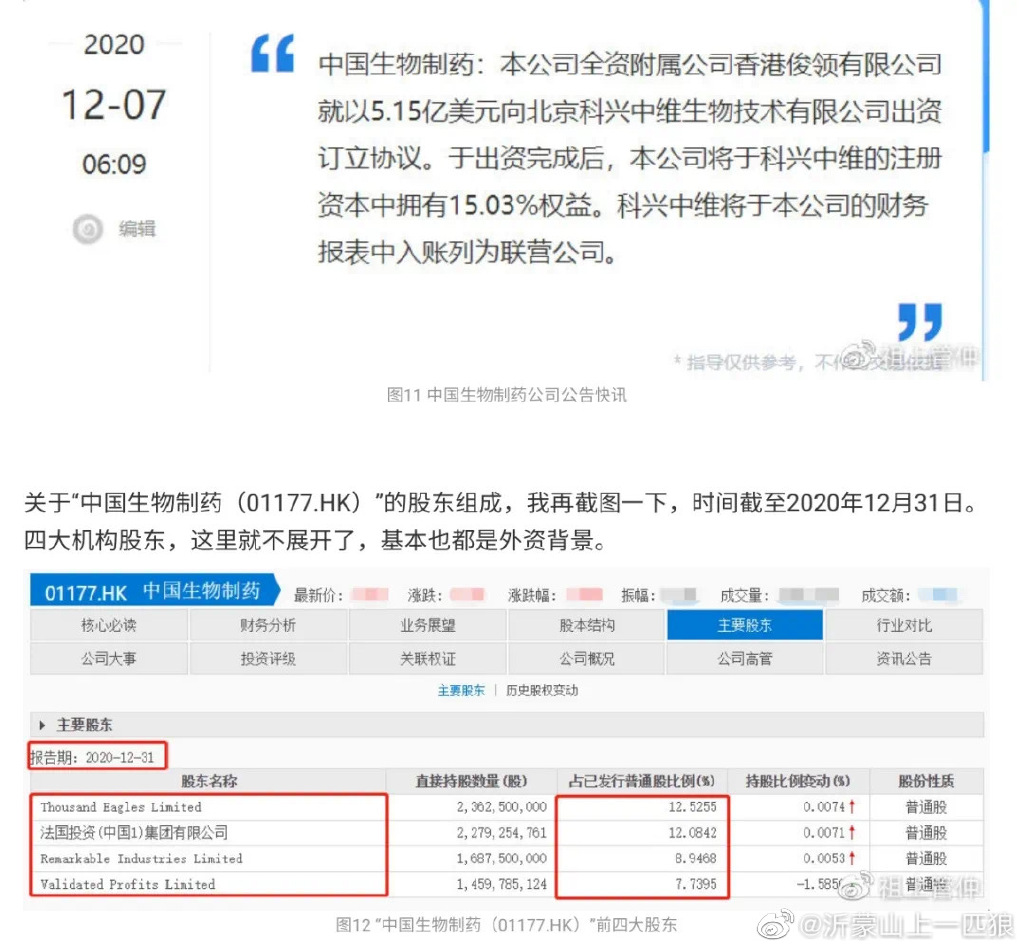The image size is (1024, 950).
Task: Click the change value 0.0074
Action: tap(824, 807)
